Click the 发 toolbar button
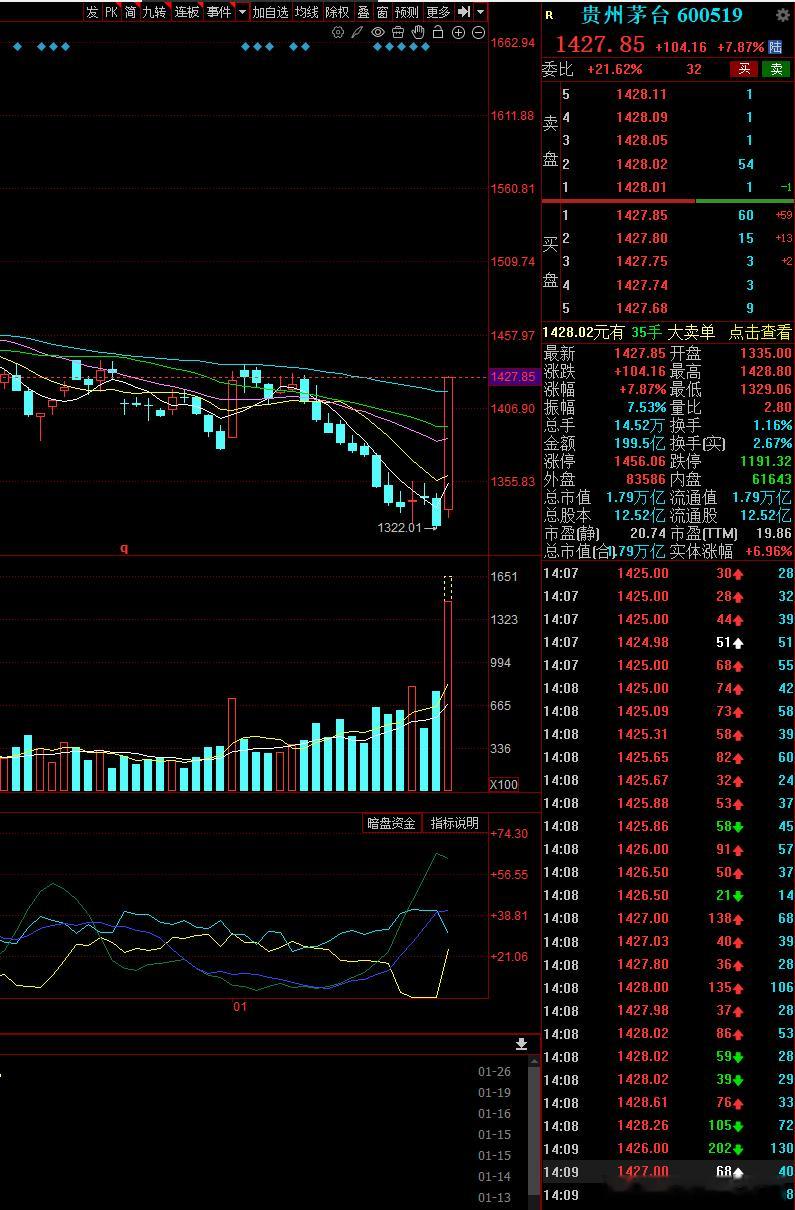Viewport: 795px width, 1210px height. (92, 12)
